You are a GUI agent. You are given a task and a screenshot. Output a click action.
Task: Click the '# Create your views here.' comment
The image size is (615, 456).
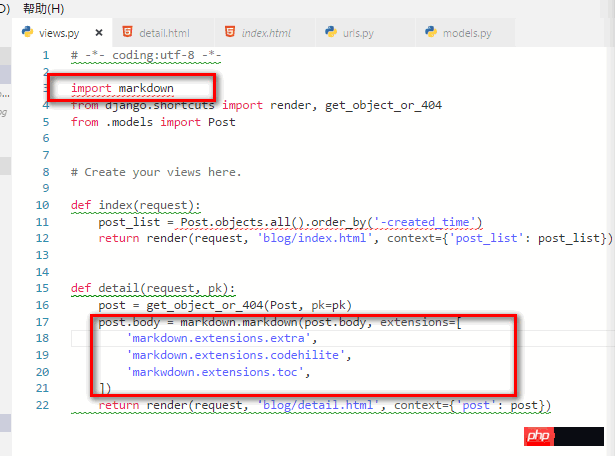pyautogui.click(x=156, y=172)
